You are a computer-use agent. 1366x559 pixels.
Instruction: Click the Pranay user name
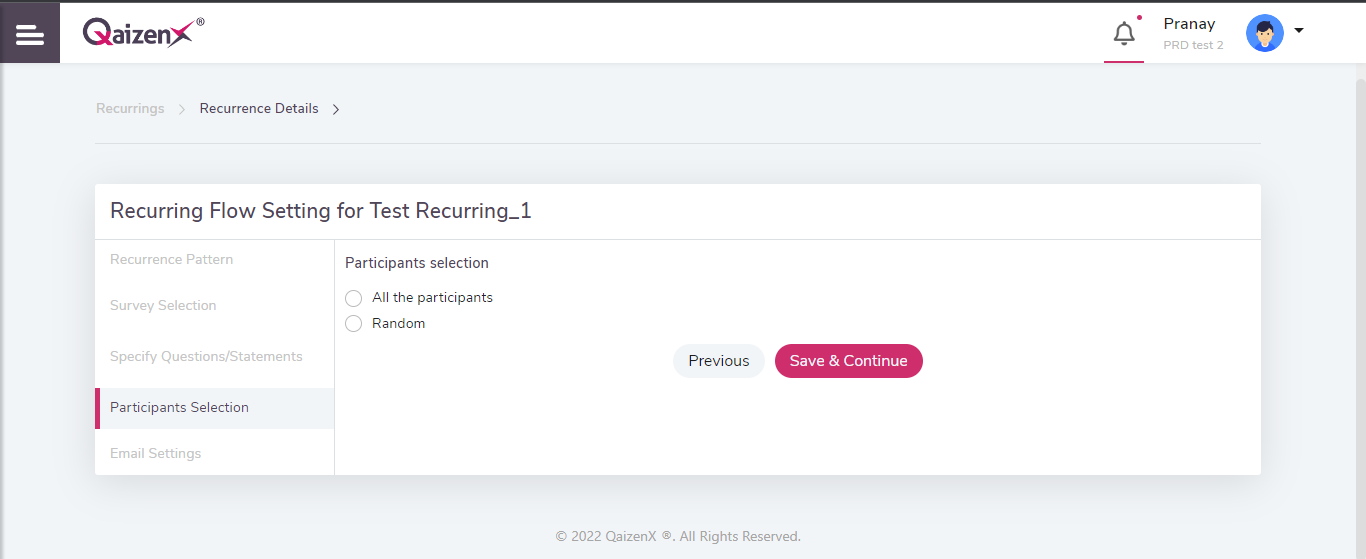(x=1189, y=24)
